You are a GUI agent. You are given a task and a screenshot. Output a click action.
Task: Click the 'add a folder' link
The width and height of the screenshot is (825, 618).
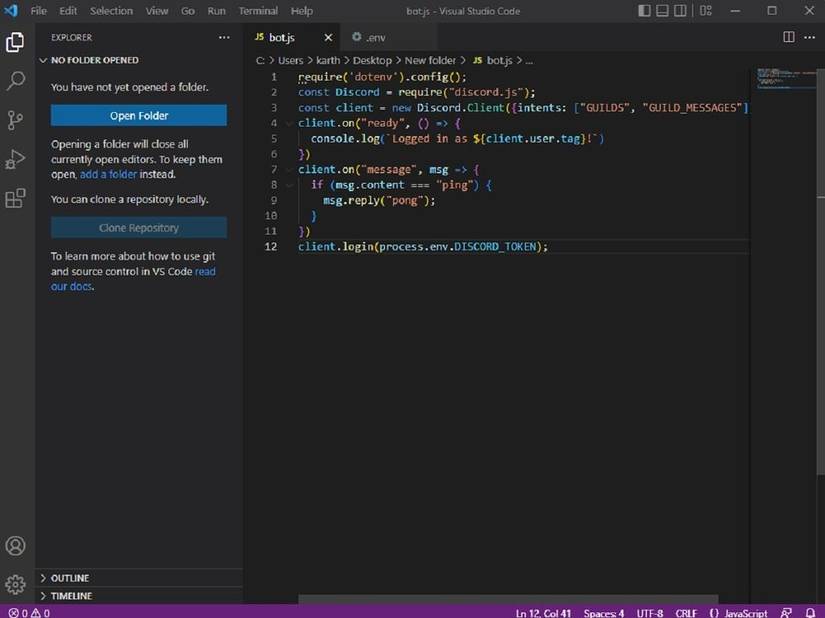tap(110, 174)
